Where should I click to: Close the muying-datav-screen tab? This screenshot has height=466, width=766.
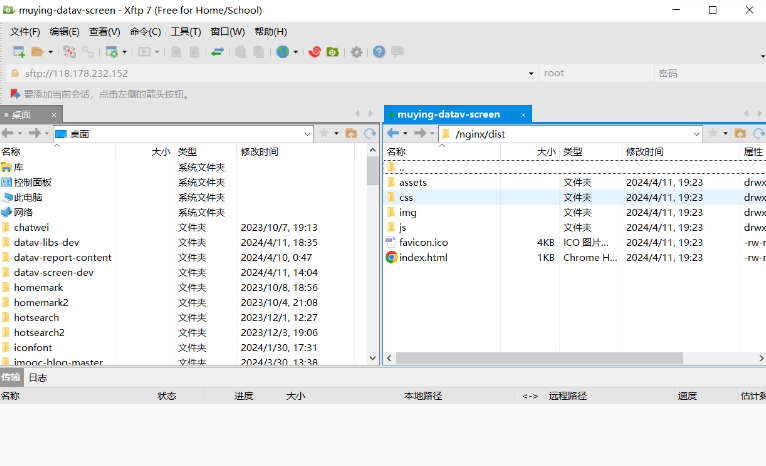point(523,115)
